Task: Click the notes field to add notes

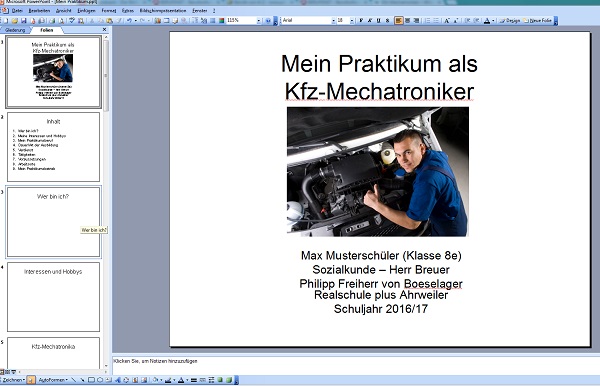Action: pyautogui.click(x=356, y=365)
